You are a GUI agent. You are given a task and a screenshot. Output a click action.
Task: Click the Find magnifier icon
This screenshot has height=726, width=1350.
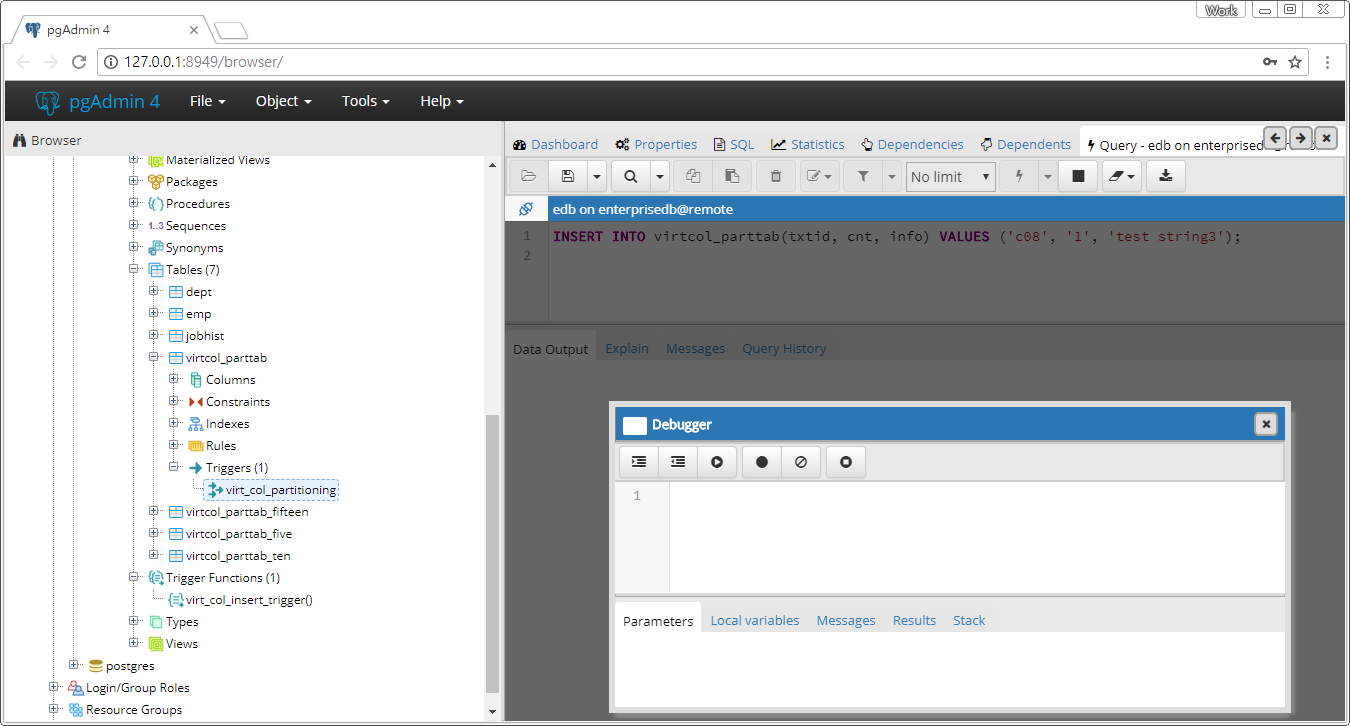[x=631, y=177]
